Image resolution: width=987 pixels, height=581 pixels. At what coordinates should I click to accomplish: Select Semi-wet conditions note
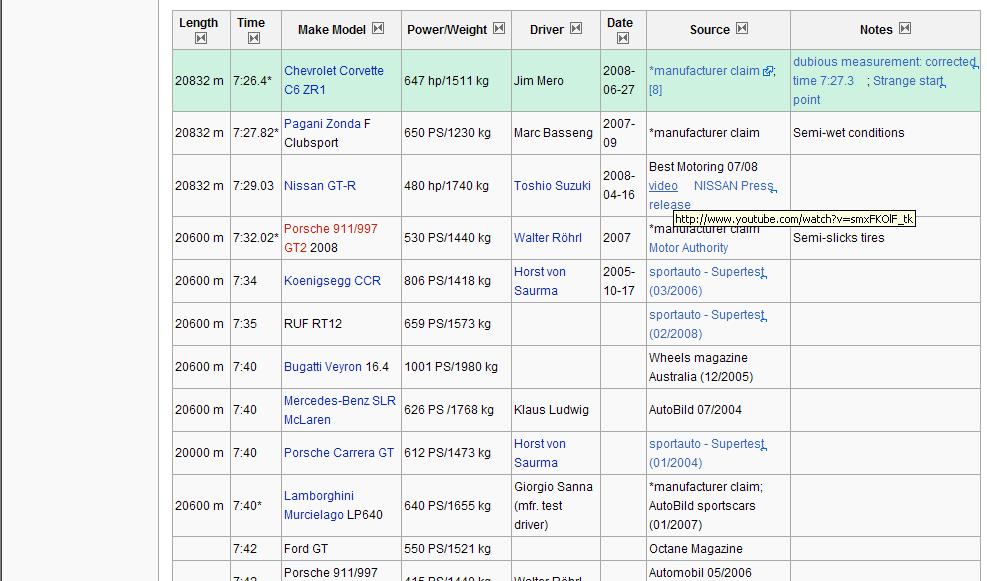[885, 133]
